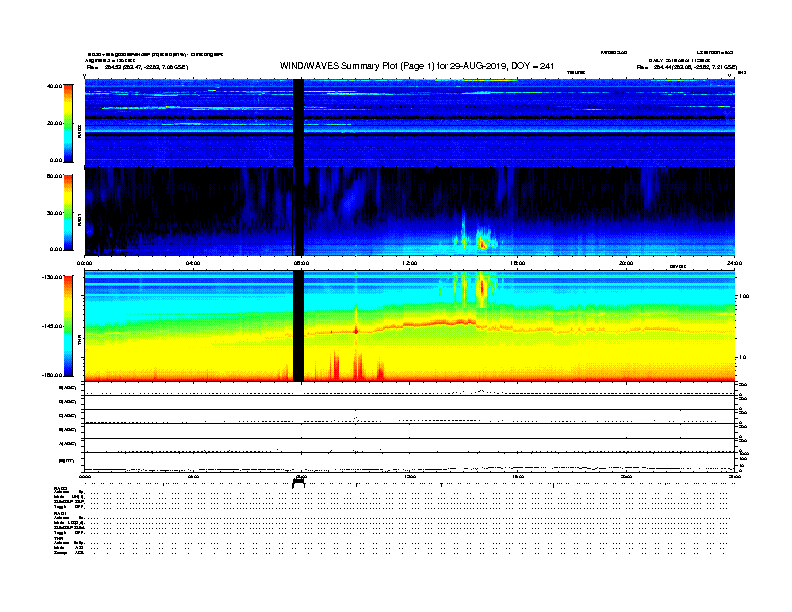792x612 pixels.
Task: Click the RAD1 spectrogram panel
Action: (x=410, y=212)
